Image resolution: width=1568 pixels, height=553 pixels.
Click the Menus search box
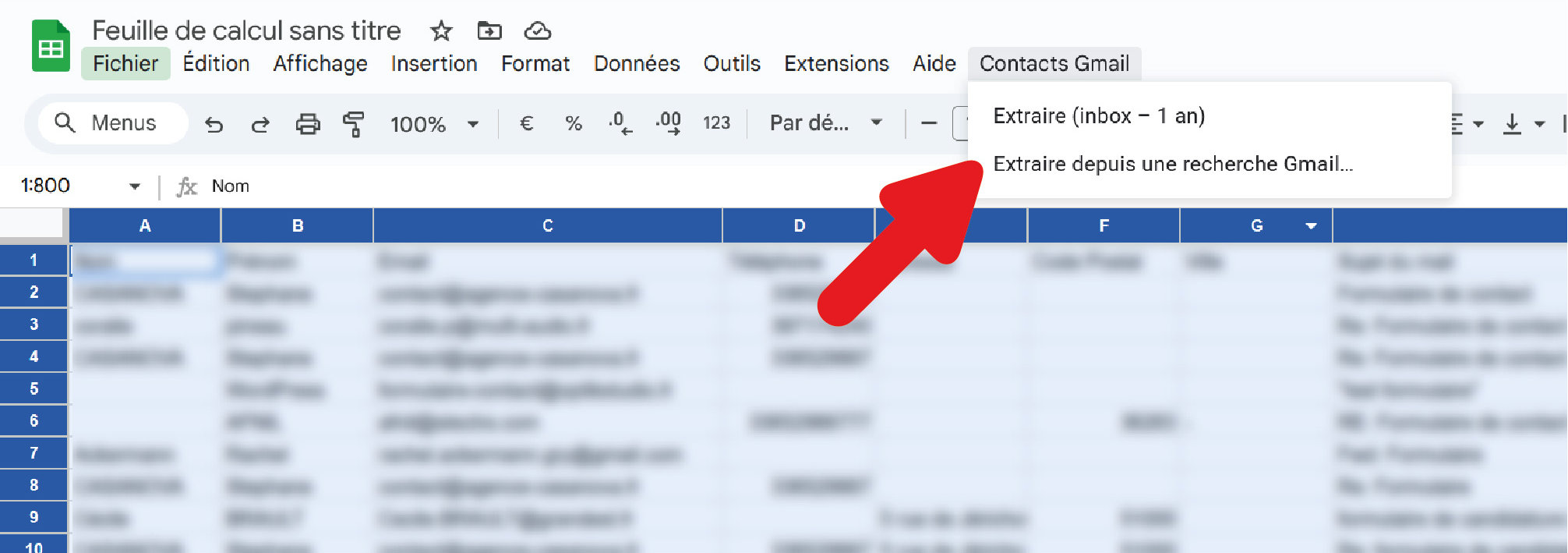pyautogui.click(x=113, y=123)
